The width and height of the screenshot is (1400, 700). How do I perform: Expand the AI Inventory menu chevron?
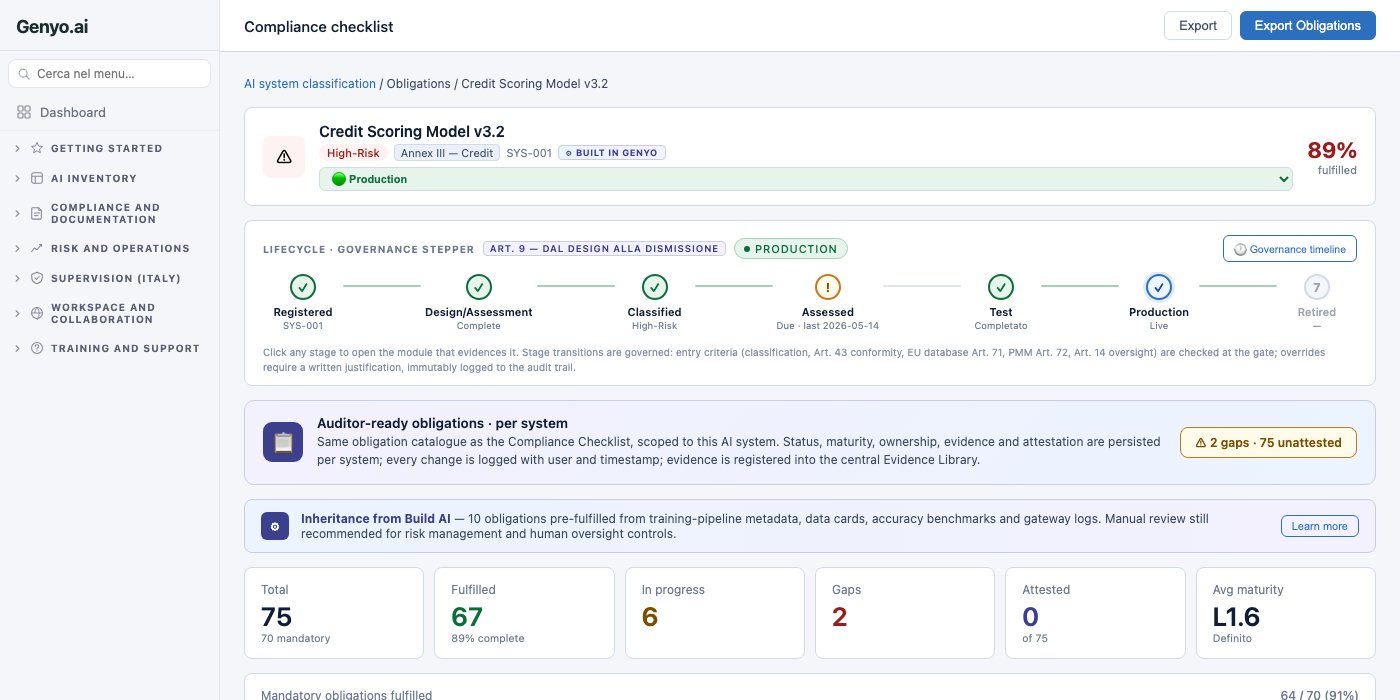17,179
